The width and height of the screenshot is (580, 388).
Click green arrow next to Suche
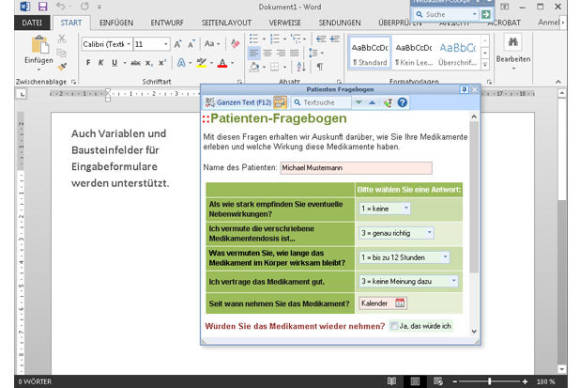click(x=486, y=14)
